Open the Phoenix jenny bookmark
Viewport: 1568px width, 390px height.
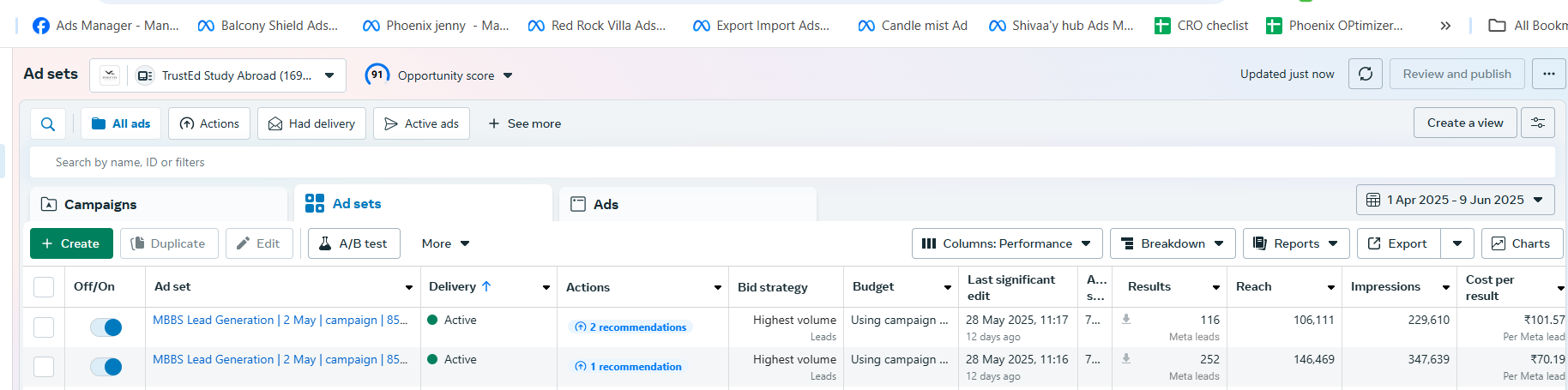click(x=436, y=26)
